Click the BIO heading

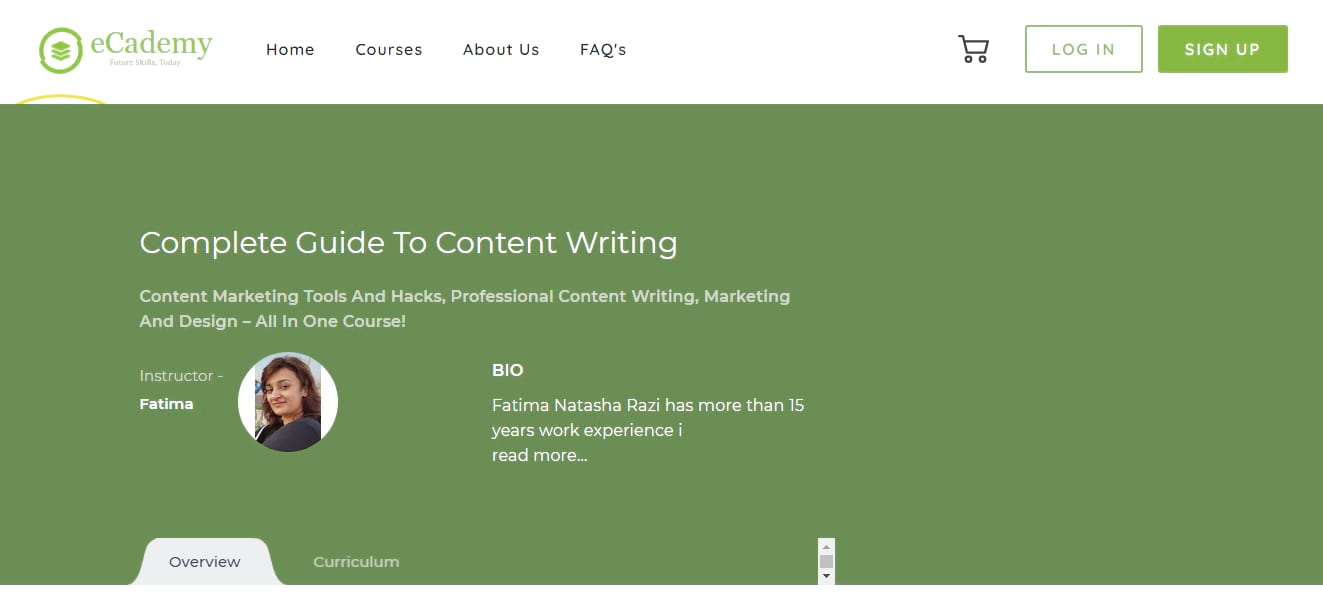[507, 370]
